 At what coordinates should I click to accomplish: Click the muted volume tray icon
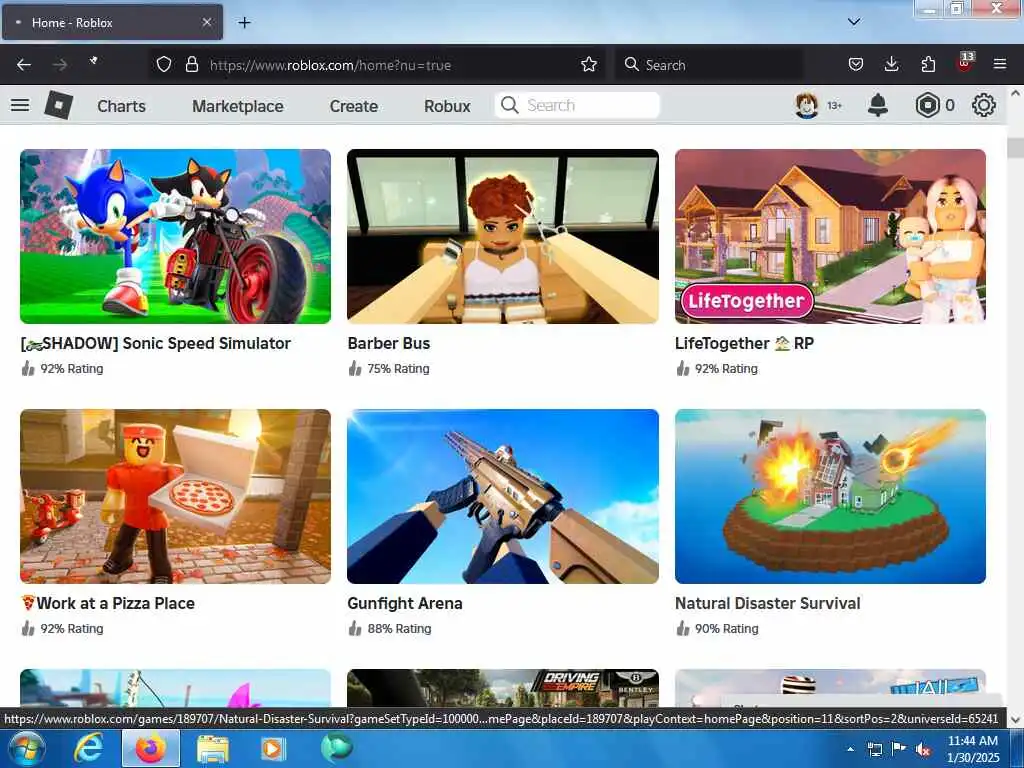923,750
